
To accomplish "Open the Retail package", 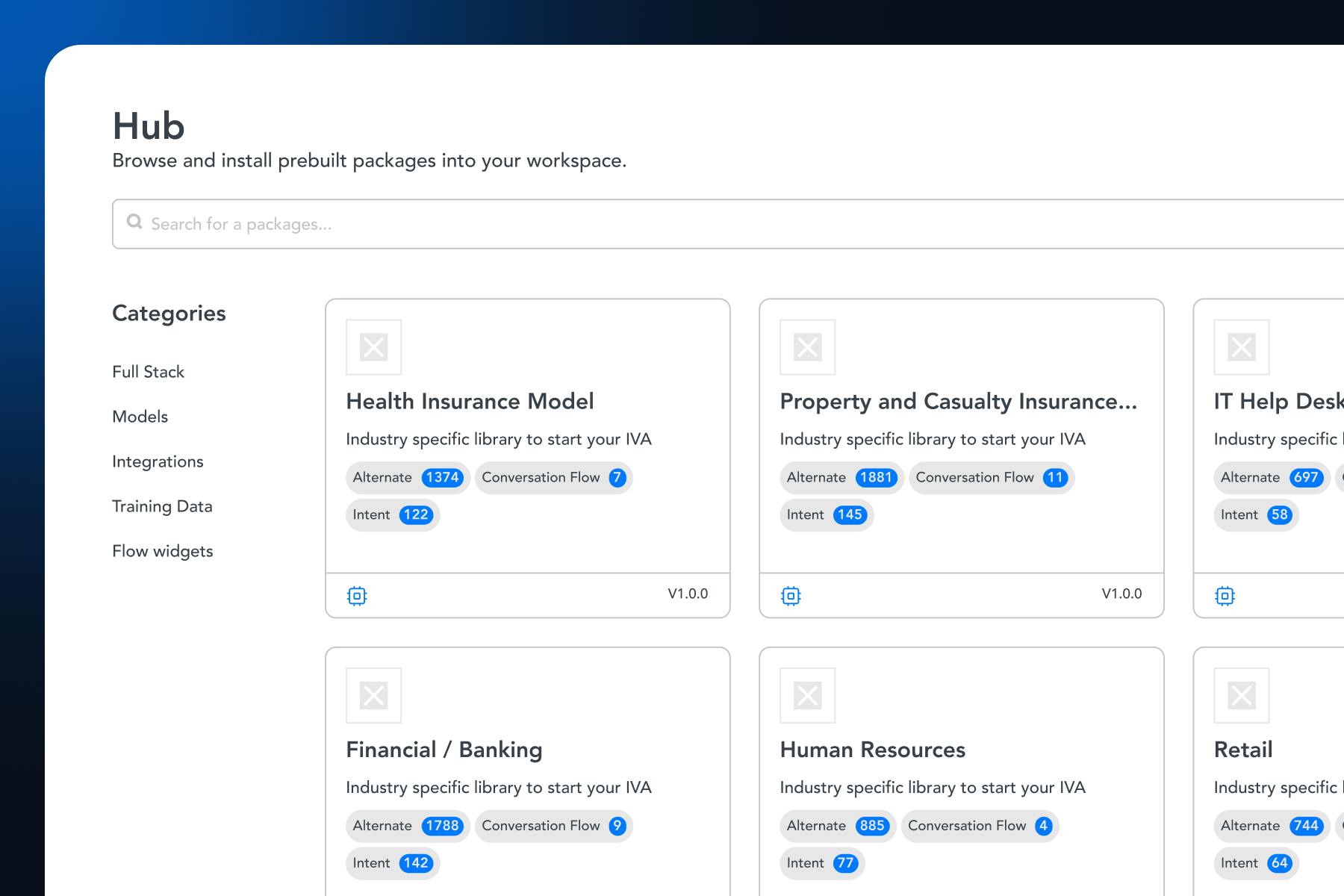I will (1243, 750).
